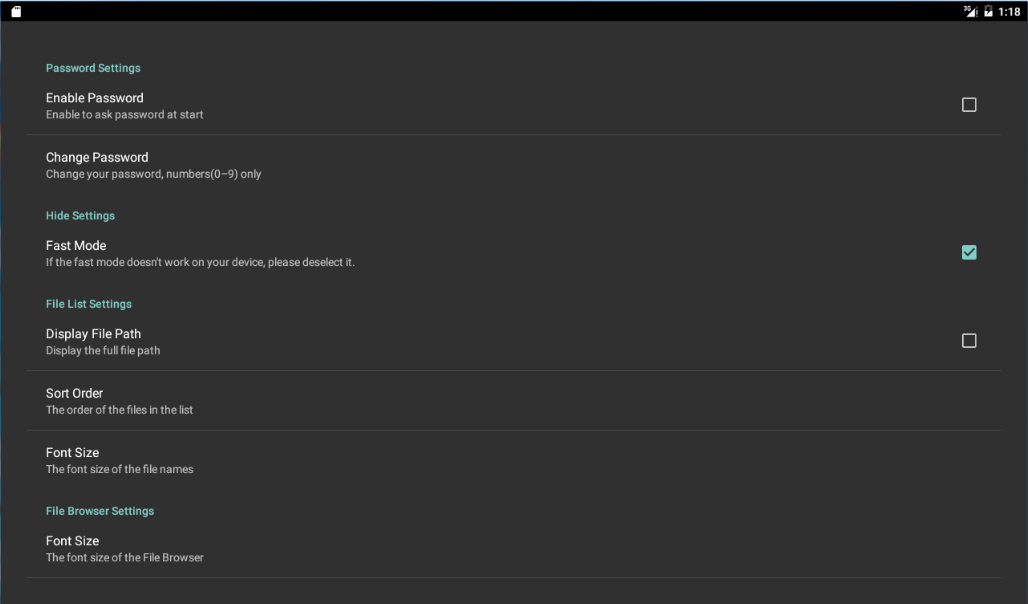Tick the Display File Path checkbox

tap(968, 341)
